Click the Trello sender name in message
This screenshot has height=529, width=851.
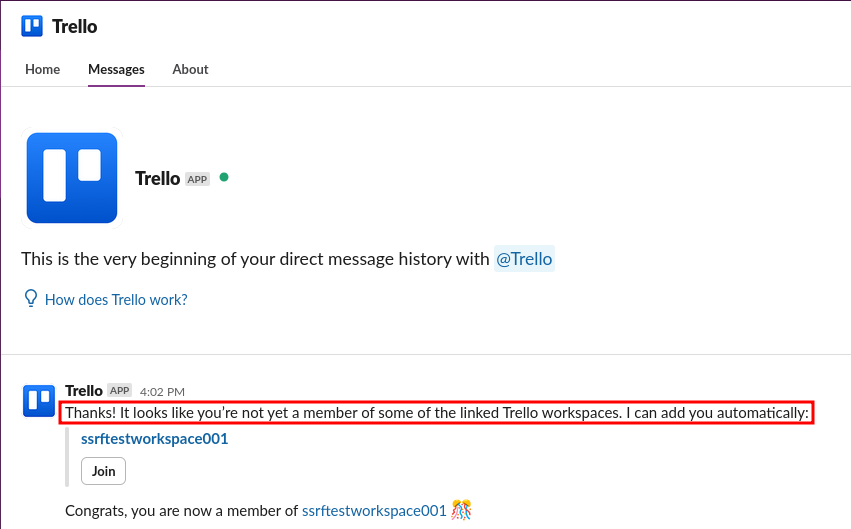[84, 391]
